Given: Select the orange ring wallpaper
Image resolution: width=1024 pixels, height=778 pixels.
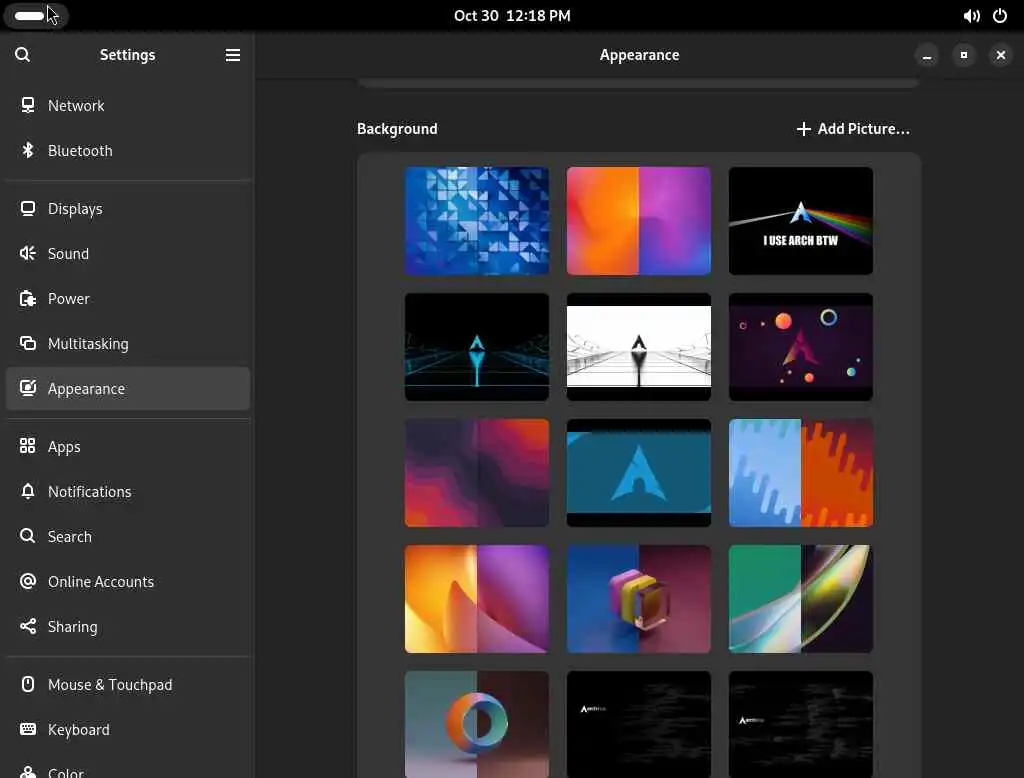Looking at the screenshot, I should [x=477, y=724].
